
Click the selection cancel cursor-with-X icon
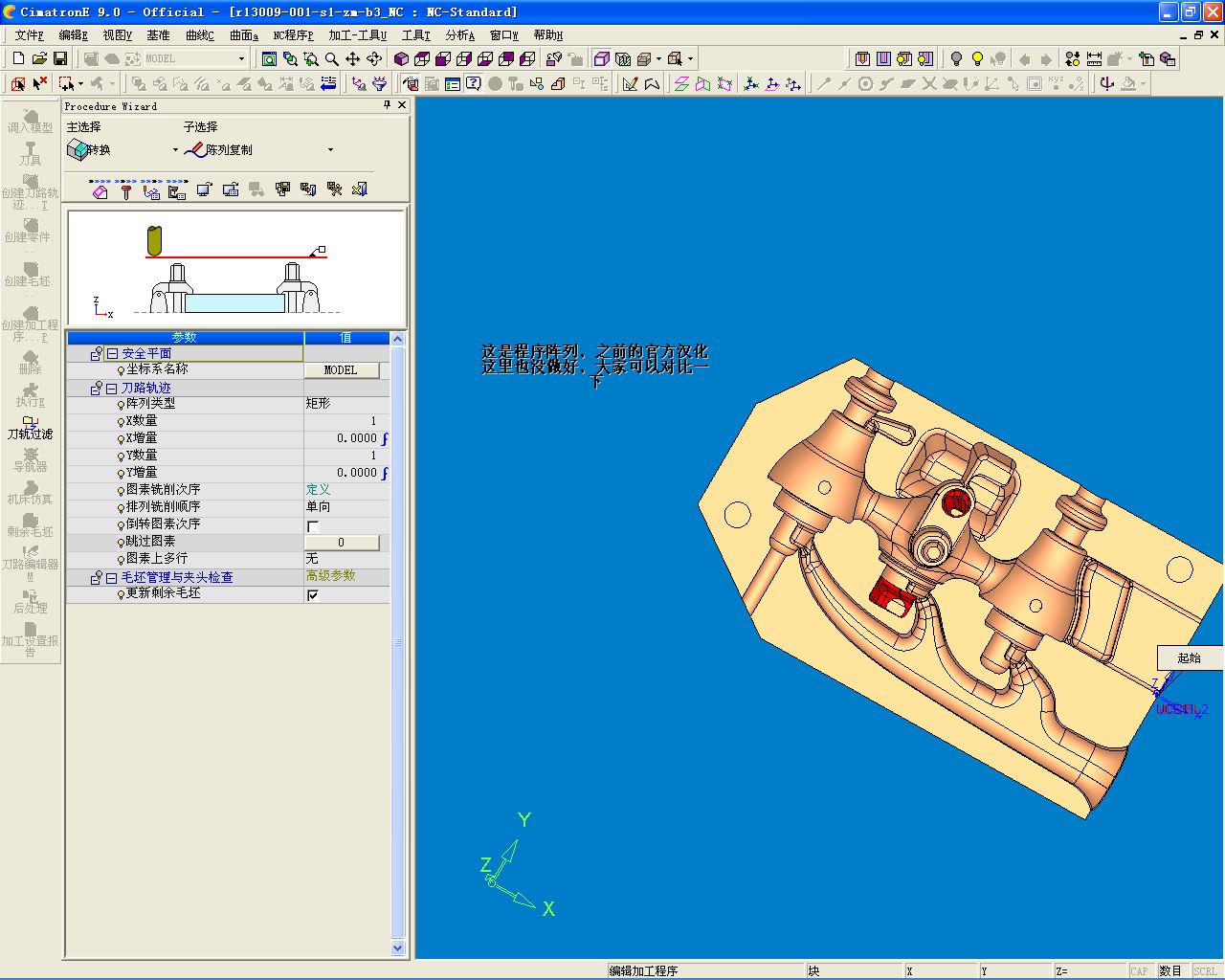point(39,84)
